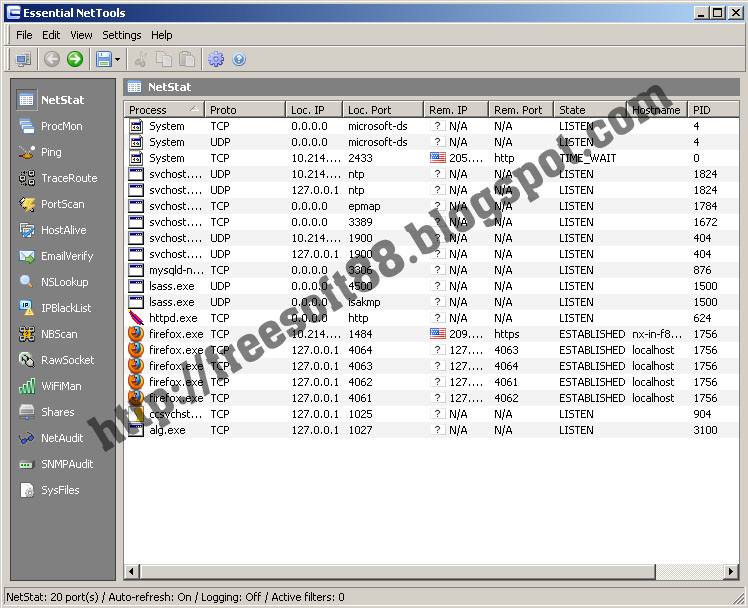This screenshot has height=608, width=748.
Task: Open the NBScan tool
Action: [48, 334]
